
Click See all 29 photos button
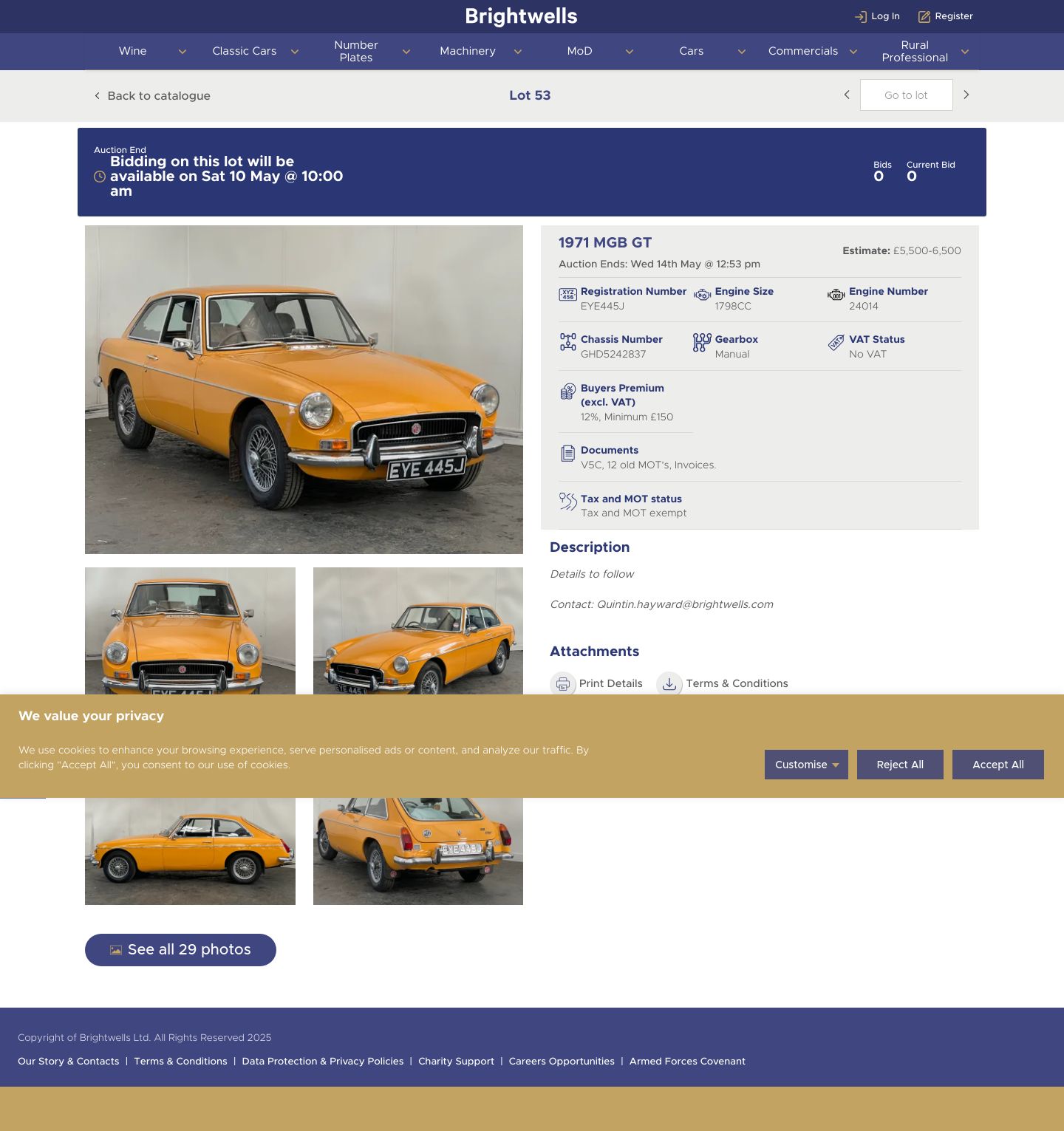pos(180,950)
